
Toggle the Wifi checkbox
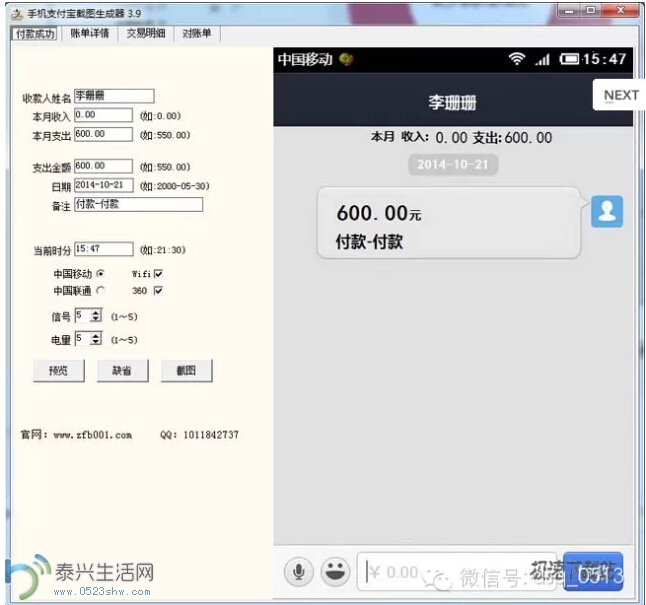tap(158, 273)
